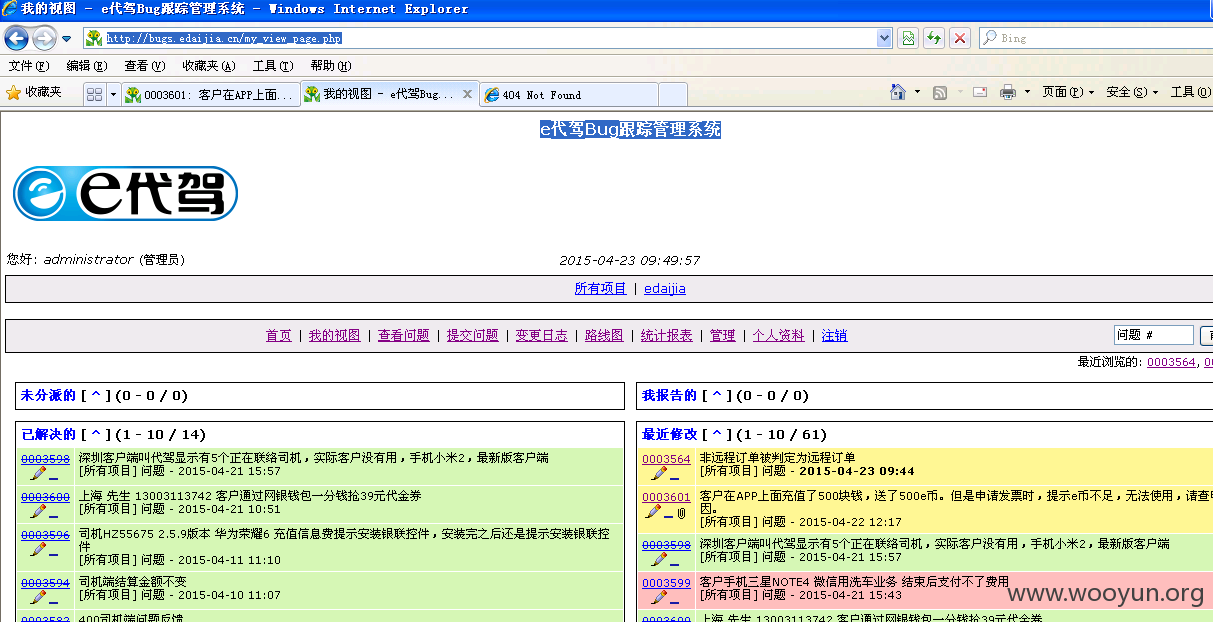Expand the Home button dropdown arrow

tap(917, 92)
